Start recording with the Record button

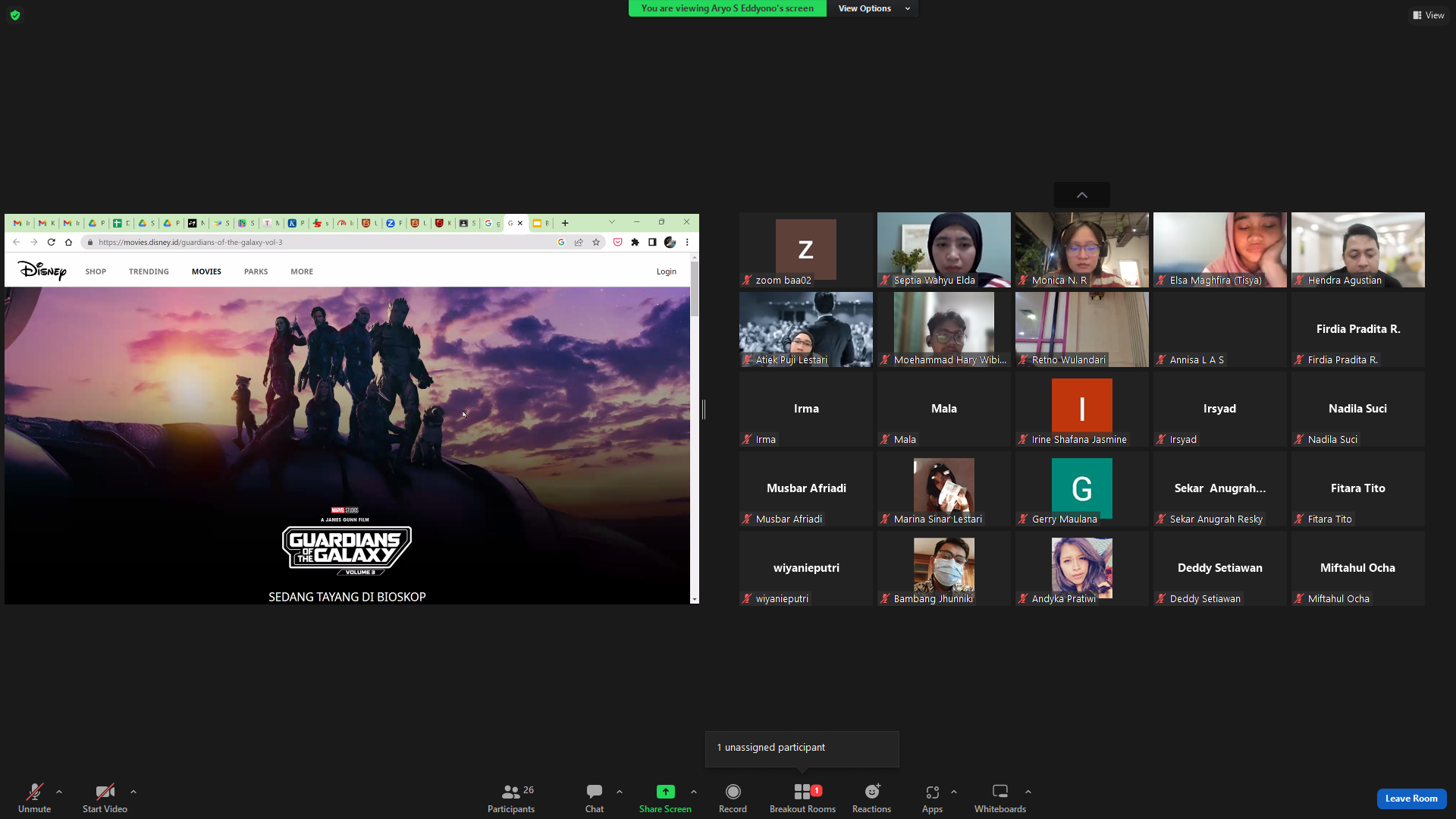click(733, 798)
